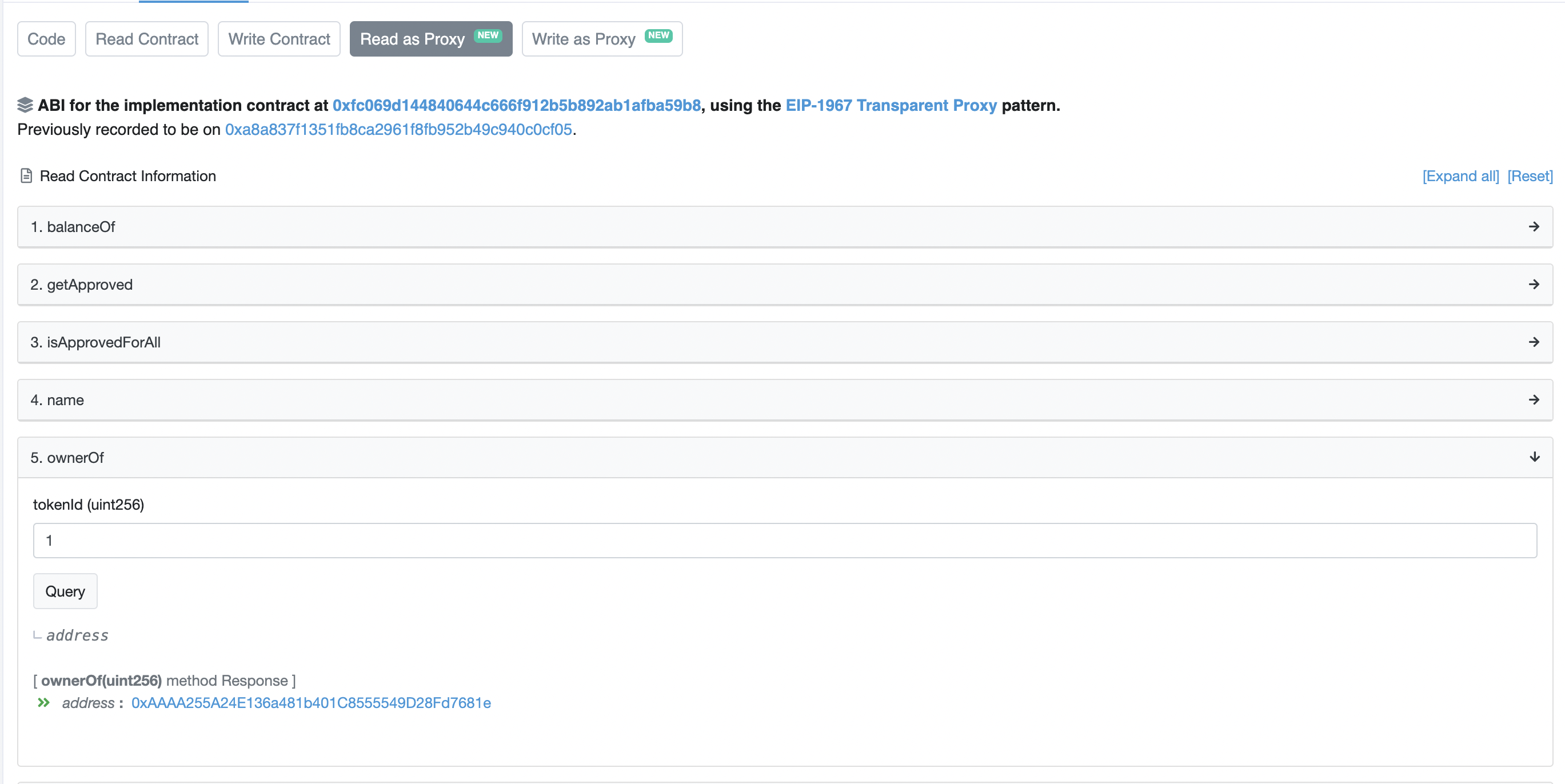Select the Write as Proxy tab

click(601, 38)
